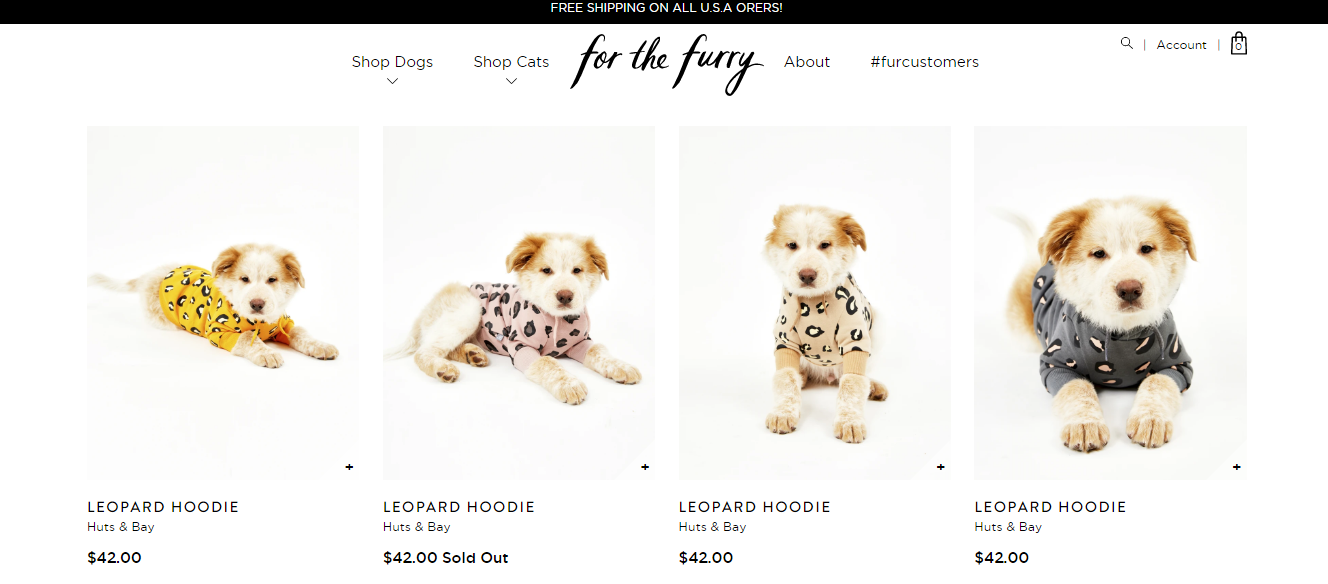1328x584 pixels.
Task: View the yellow leopard hoodie photo
Action: click(223, 300)
